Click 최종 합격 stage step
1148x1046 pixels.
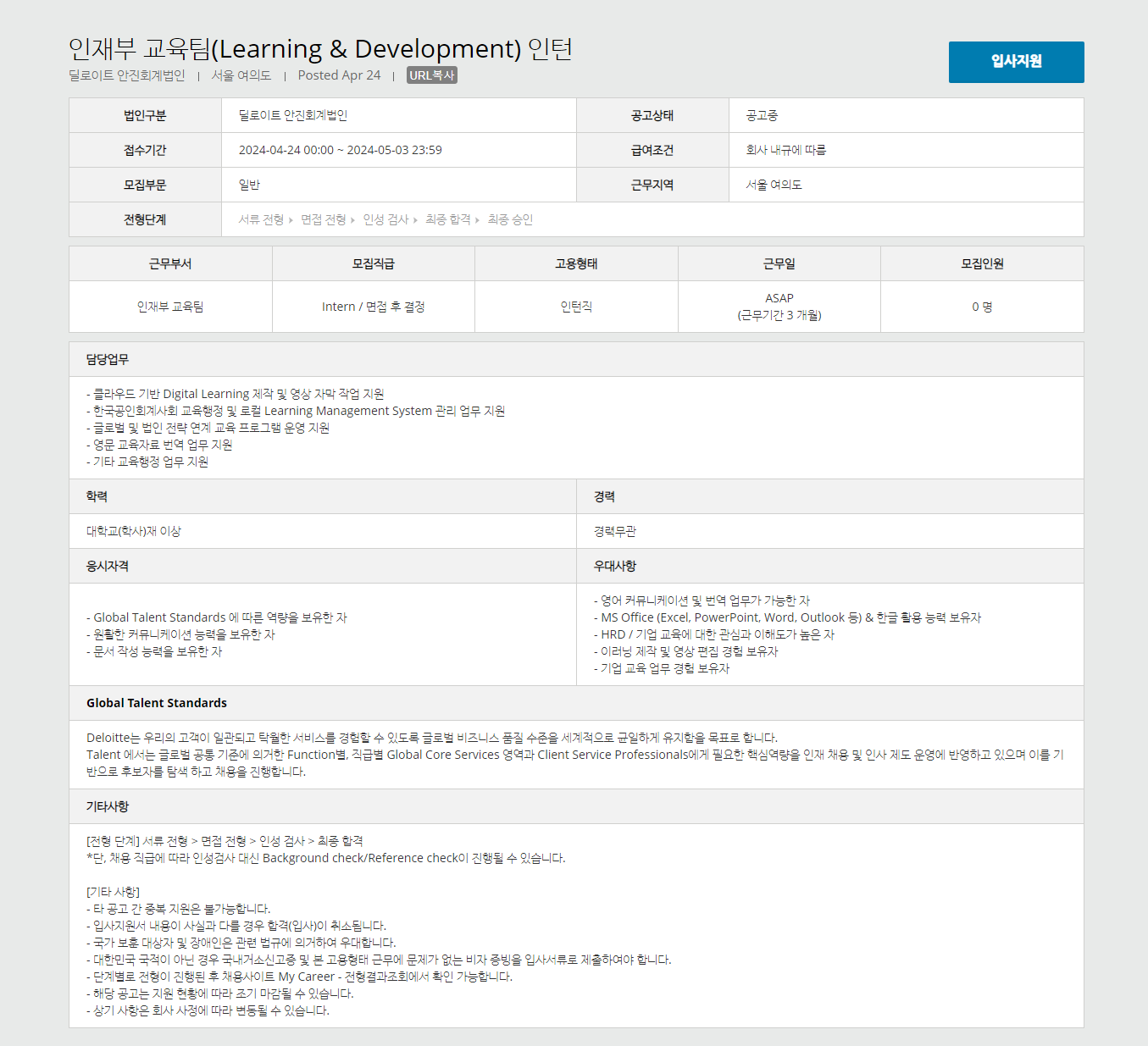pyautogui.click(x=448, y=219)
